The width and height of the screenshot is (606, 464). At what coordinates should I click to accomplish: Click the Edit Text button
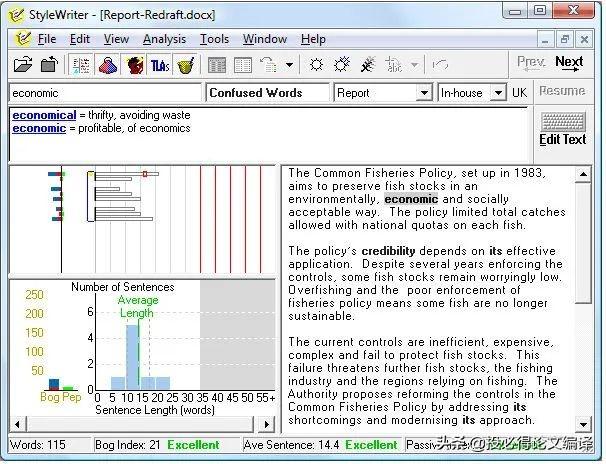[562, 139]
